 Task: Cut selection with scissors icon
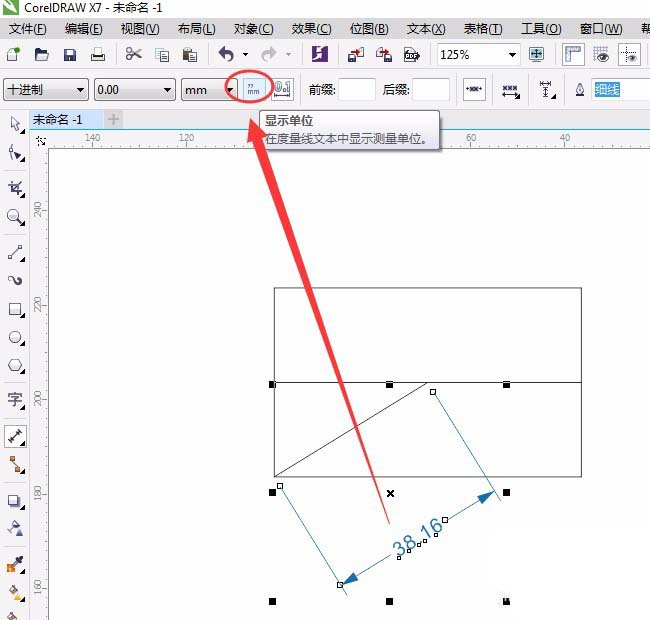(x=133, y=54)
